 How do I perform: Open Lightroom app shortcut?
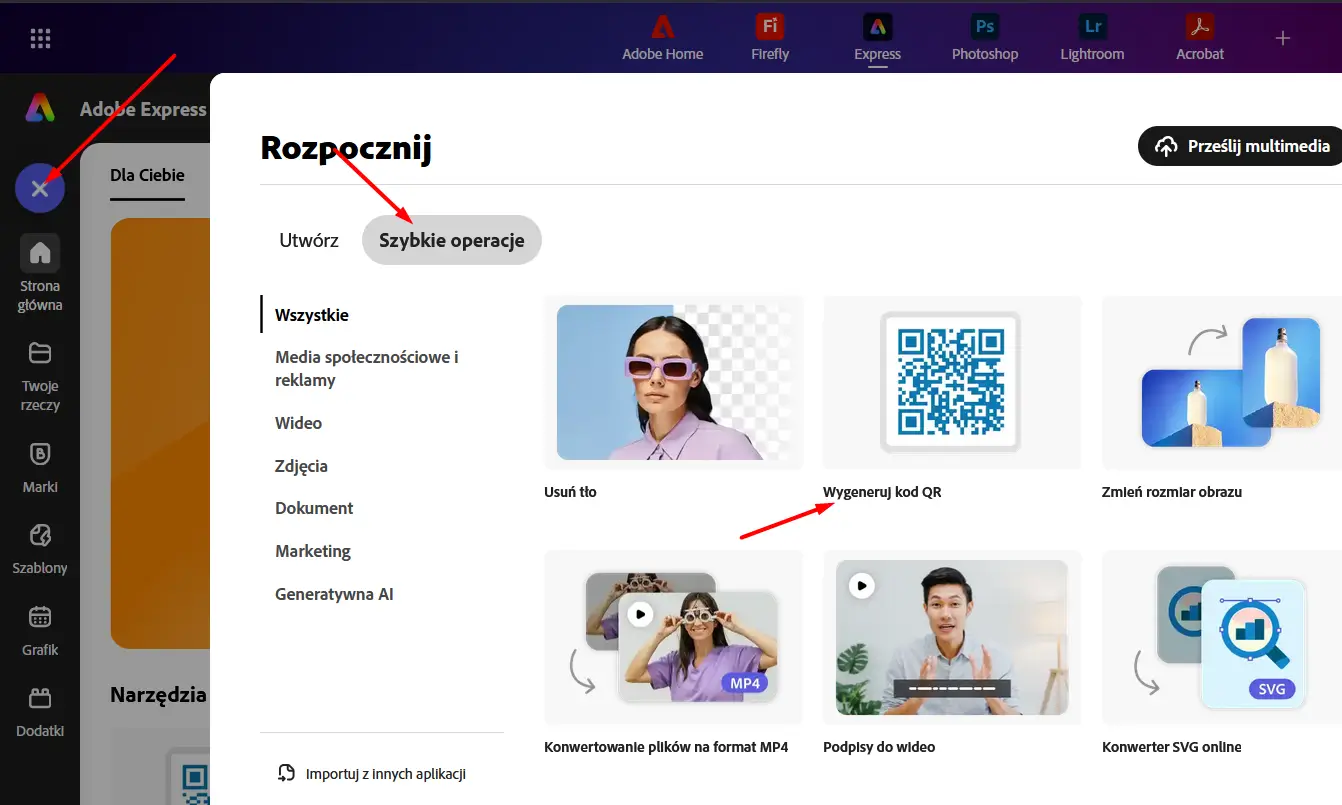click(x=1091, y=37)
